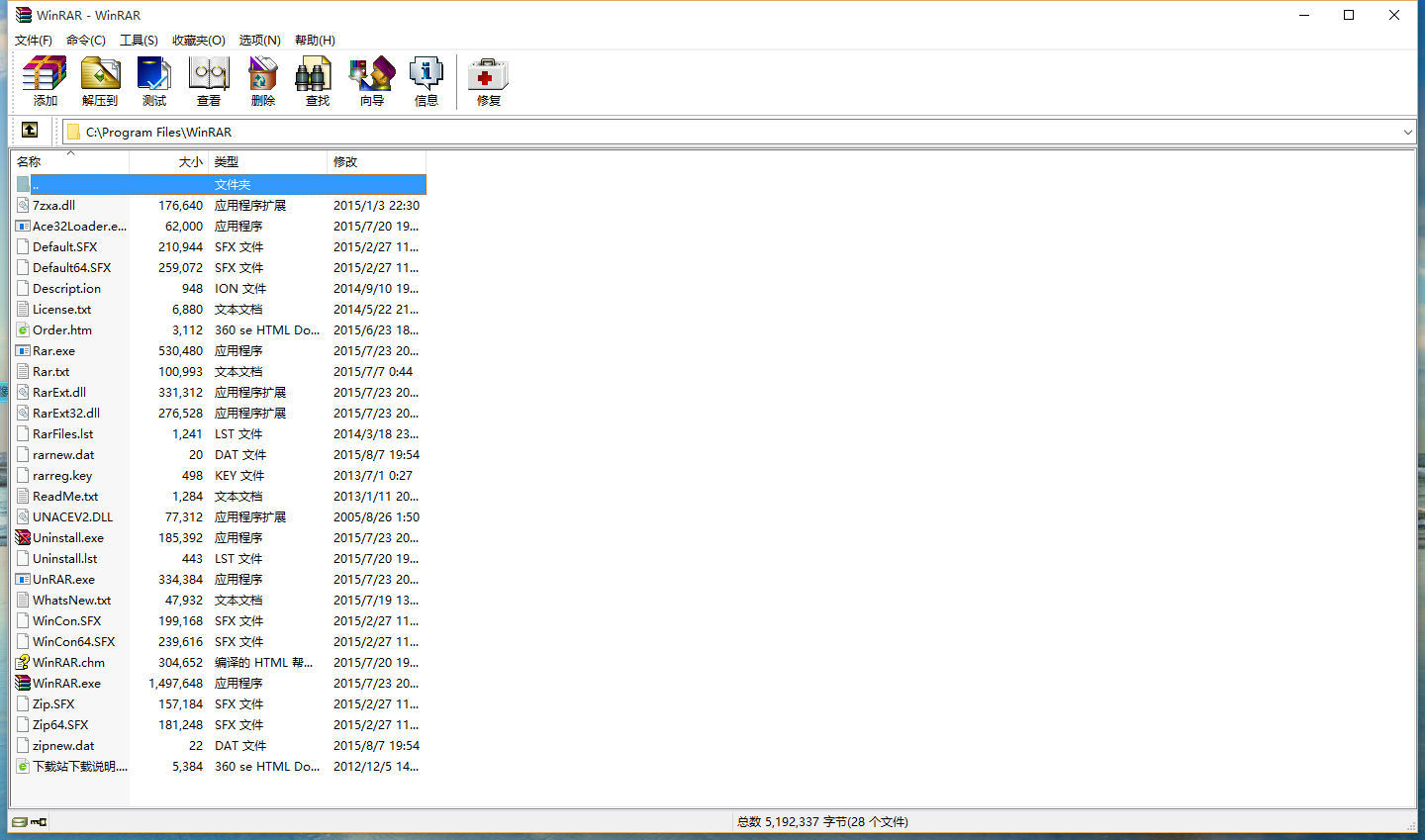
Task: Select the WhatsNew.txt file name
Action: [x=71, y=601]
